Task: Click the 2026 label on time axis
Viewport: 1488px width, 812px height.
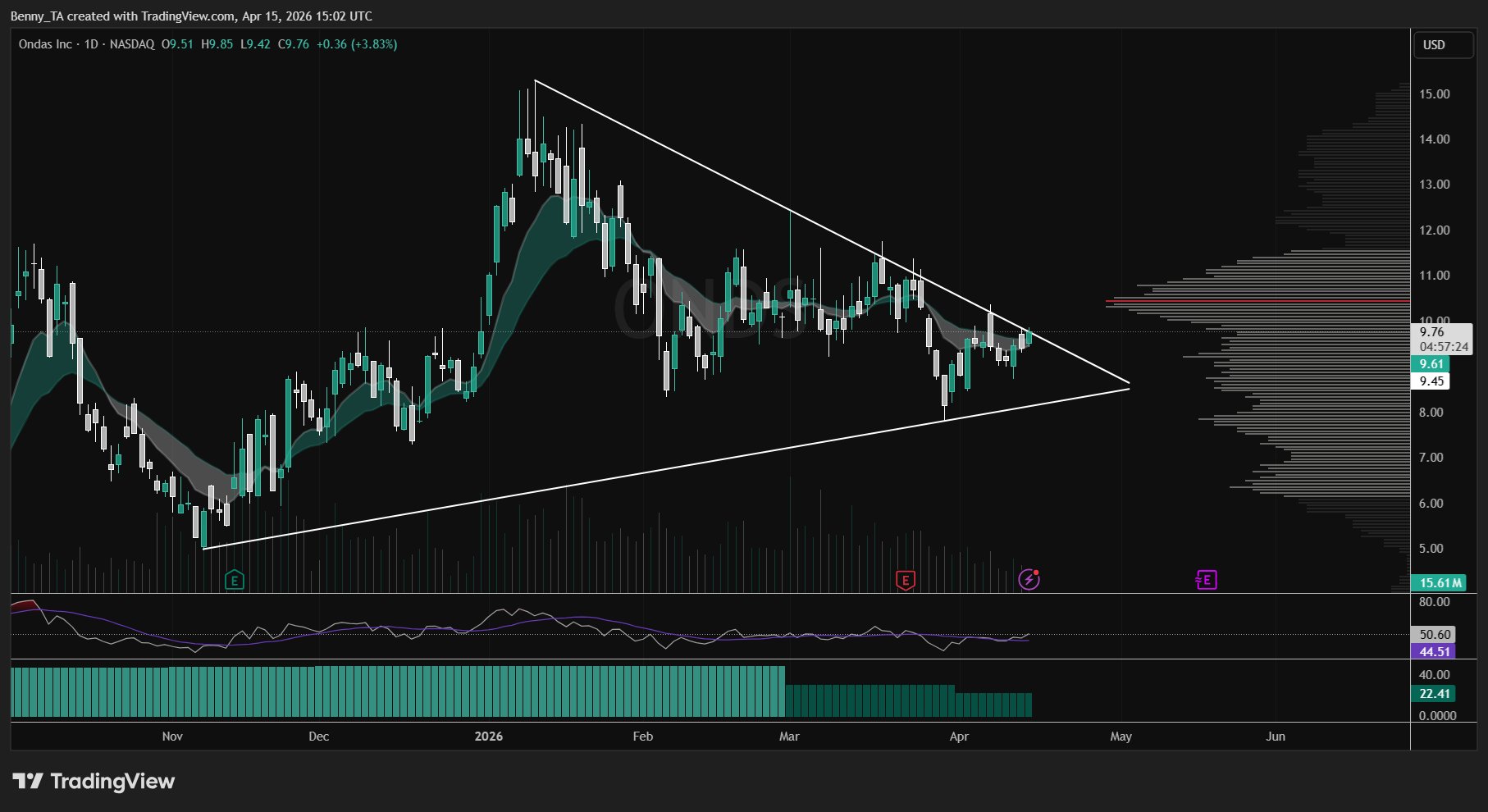Action: 489,737
